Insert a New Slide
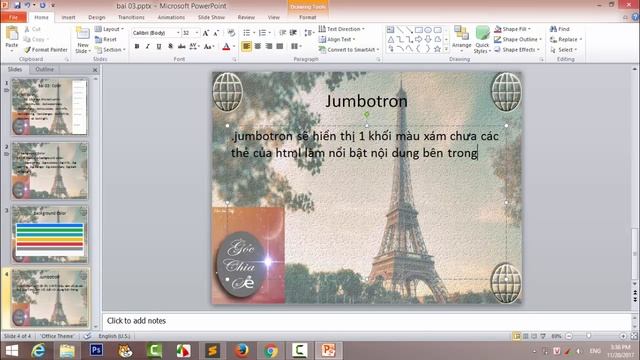Viewport: 640px width, 360px height. 83,40
